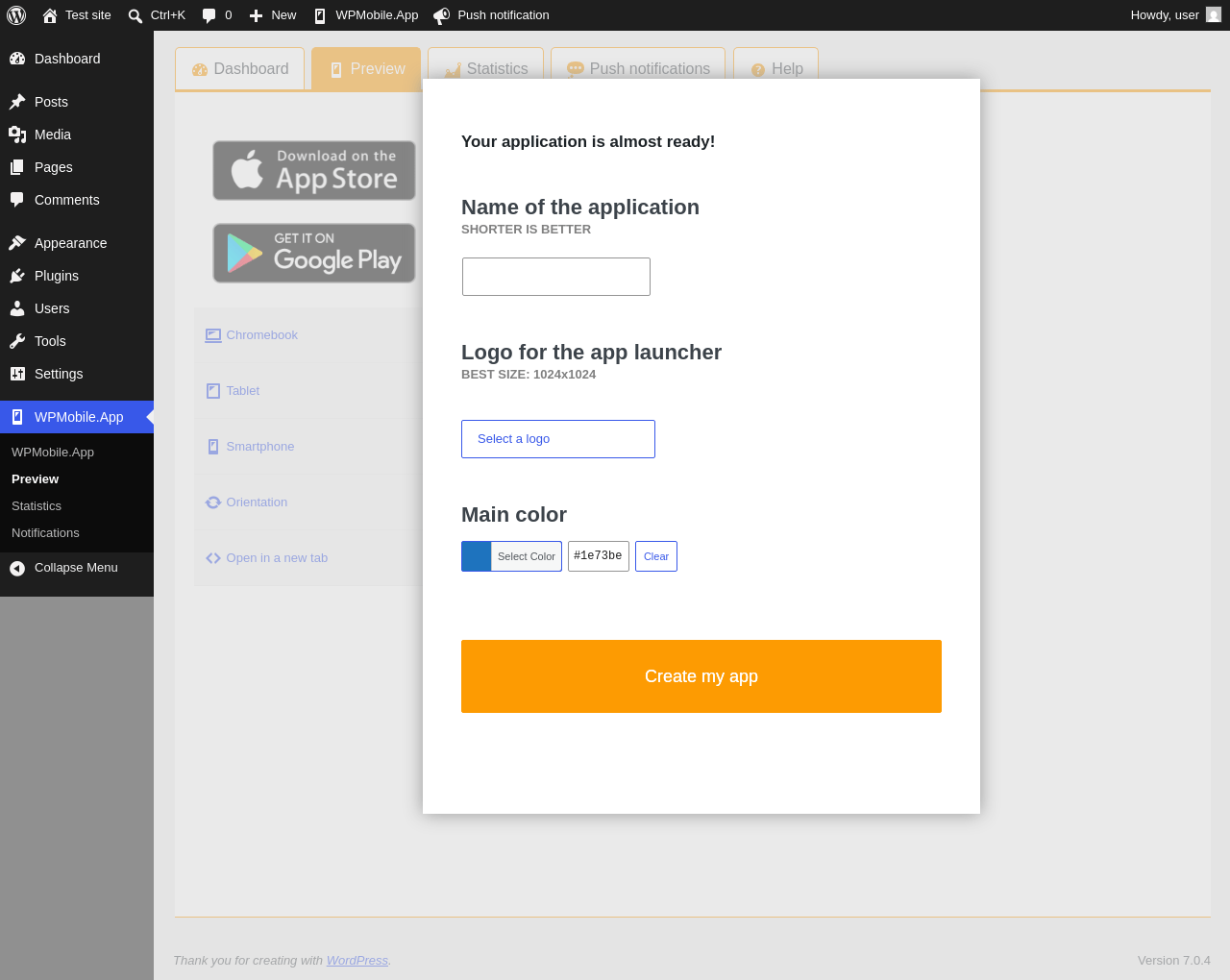1230x980 pixels.
Task: Click the Orientation link
Action: 257,502
